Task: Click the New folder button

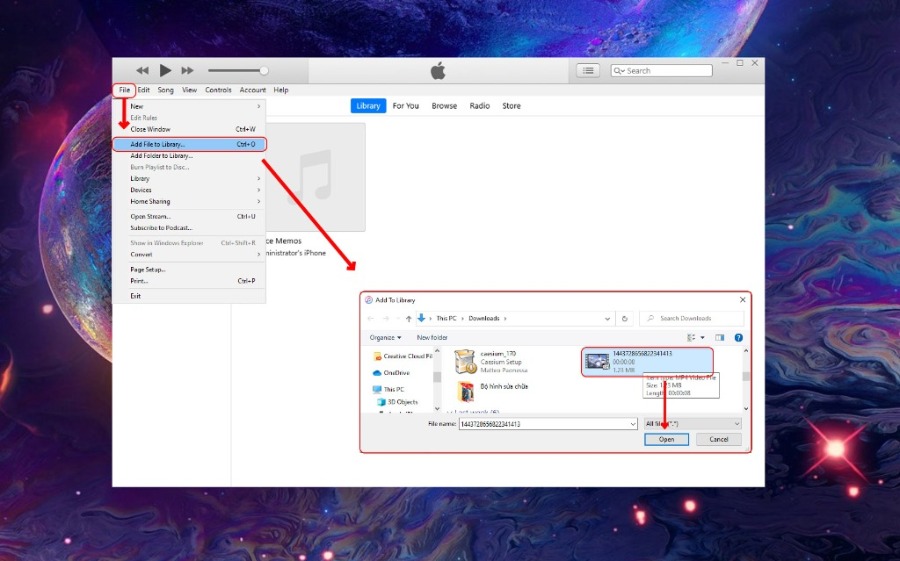Action: [432, 338]
